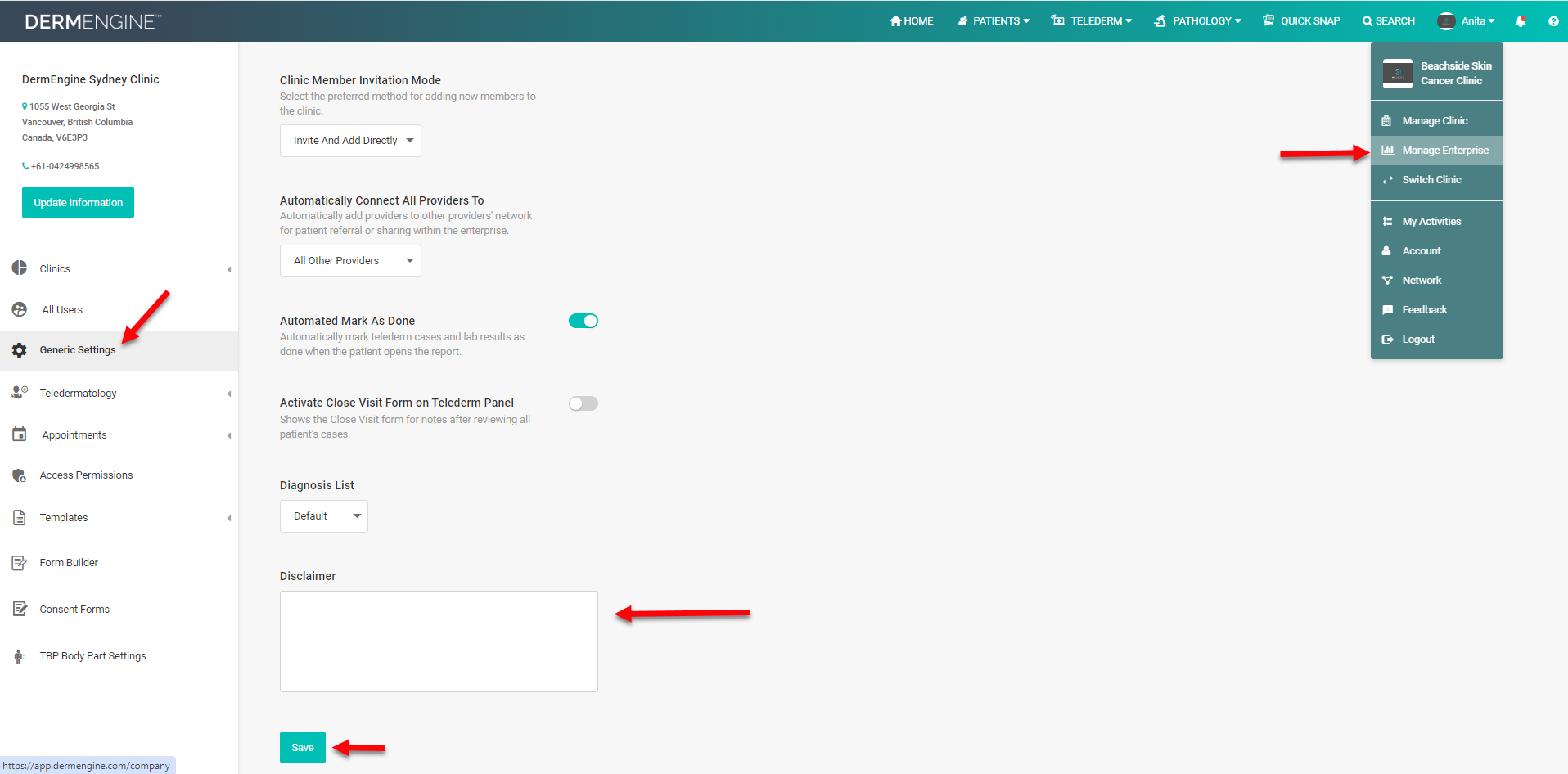
Task: Go to HOME in the top navigation
Action: coord(912,21)
